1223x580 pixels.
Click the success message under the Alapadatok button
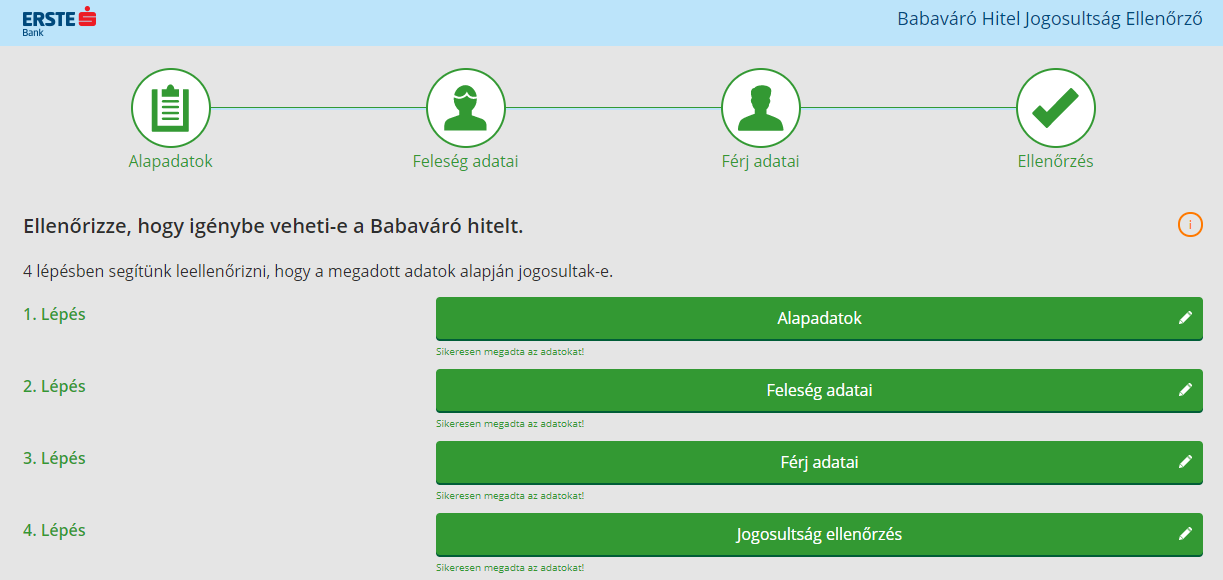(510, 352)
